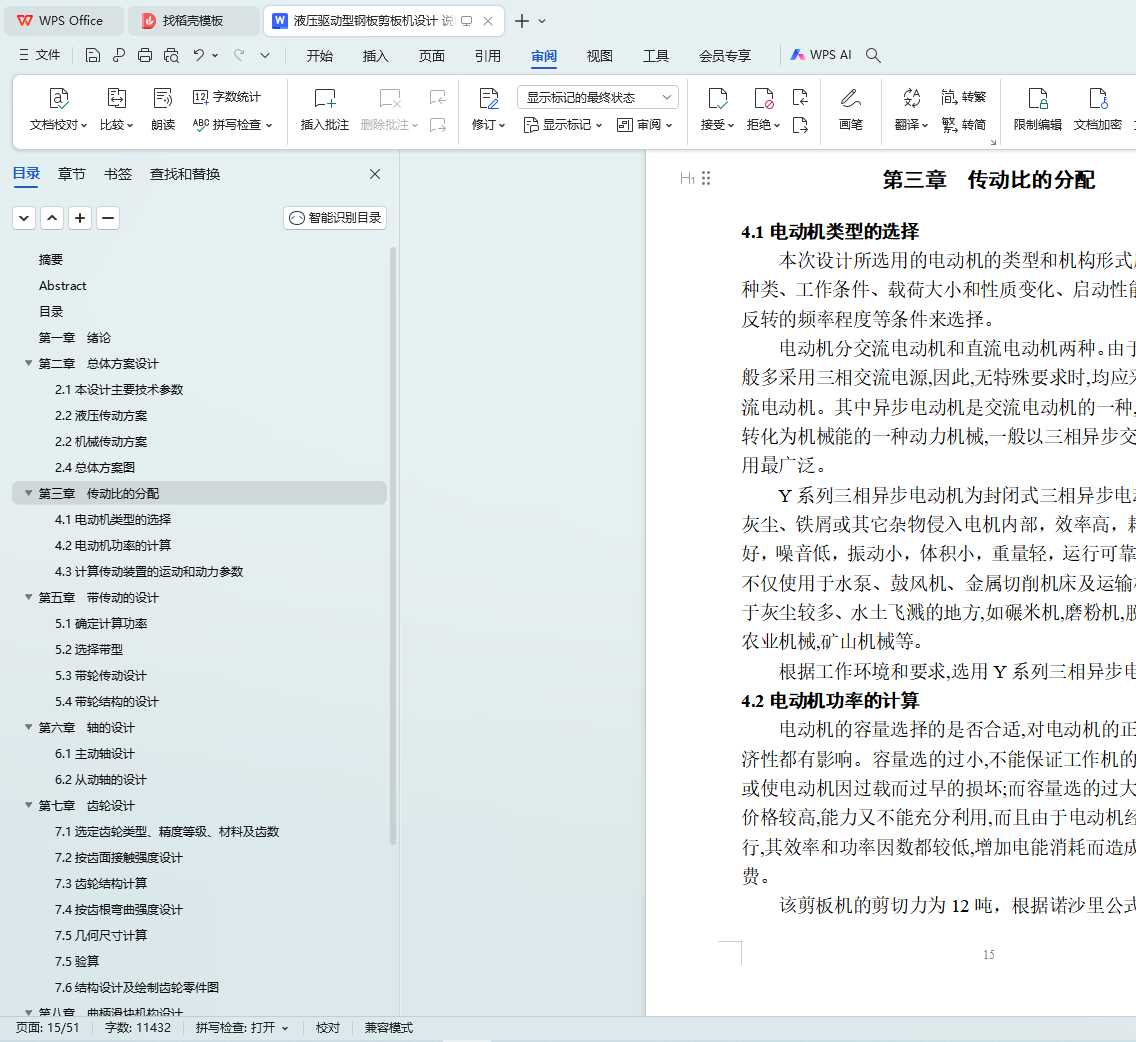Screen dimensions: 1136x1042
Task: Click the H1 heading drag handle in document
Action: 706,178
